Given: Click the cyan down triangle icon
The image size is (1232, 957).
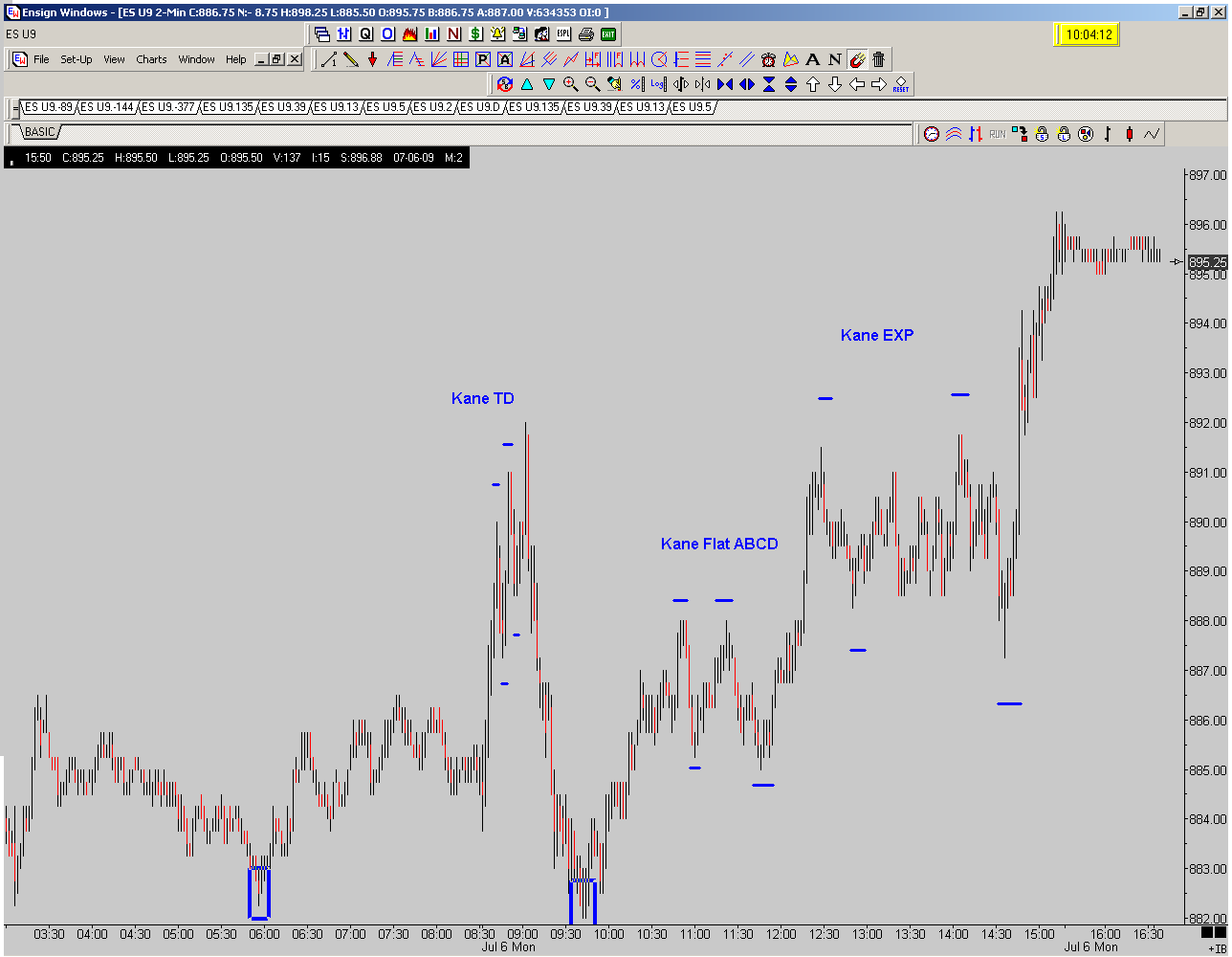Looking at the screenshot, I should (x=549, y=84).
